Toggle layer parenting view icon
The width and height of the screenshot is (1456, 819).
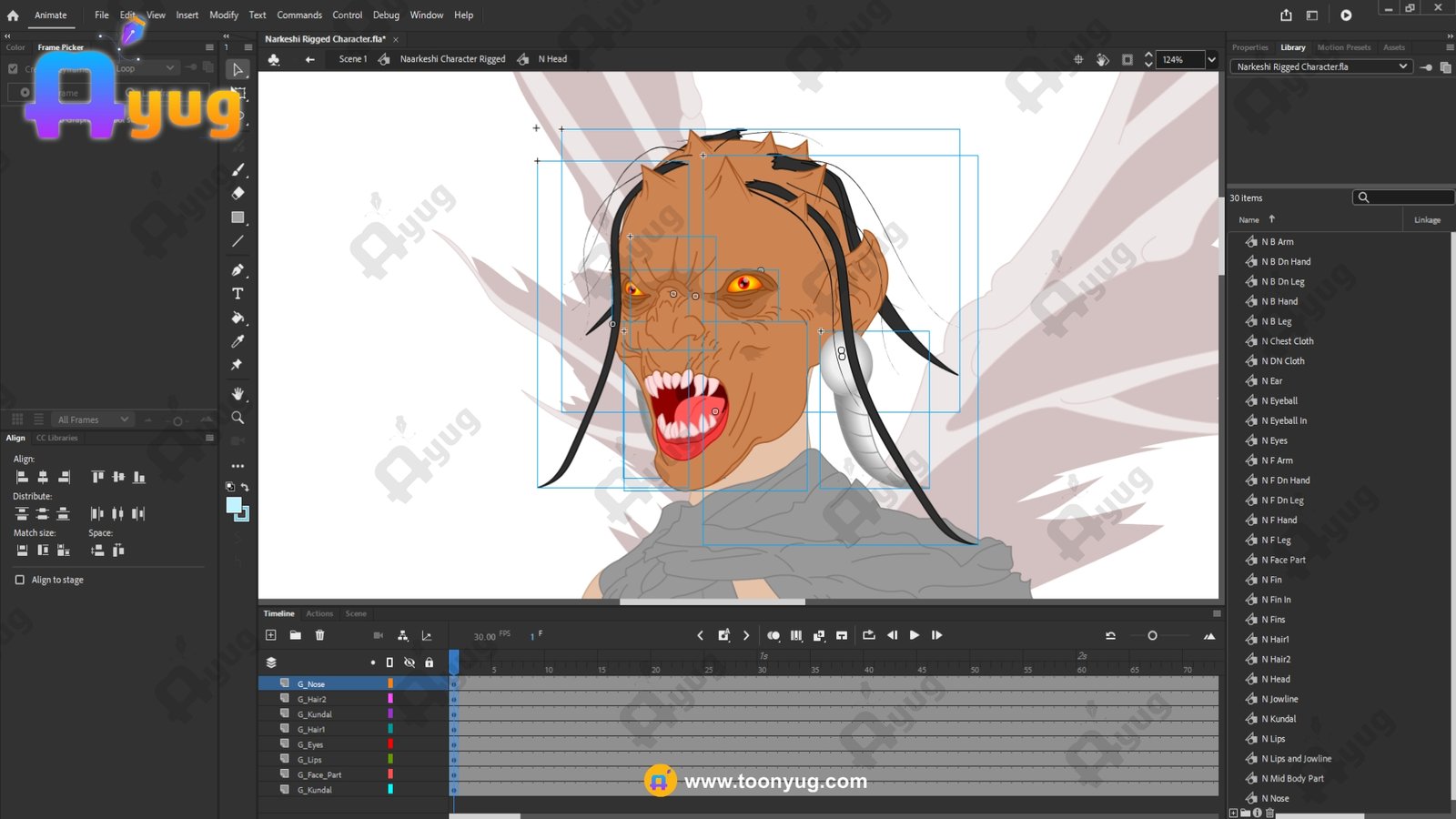(x=402, y=635)
